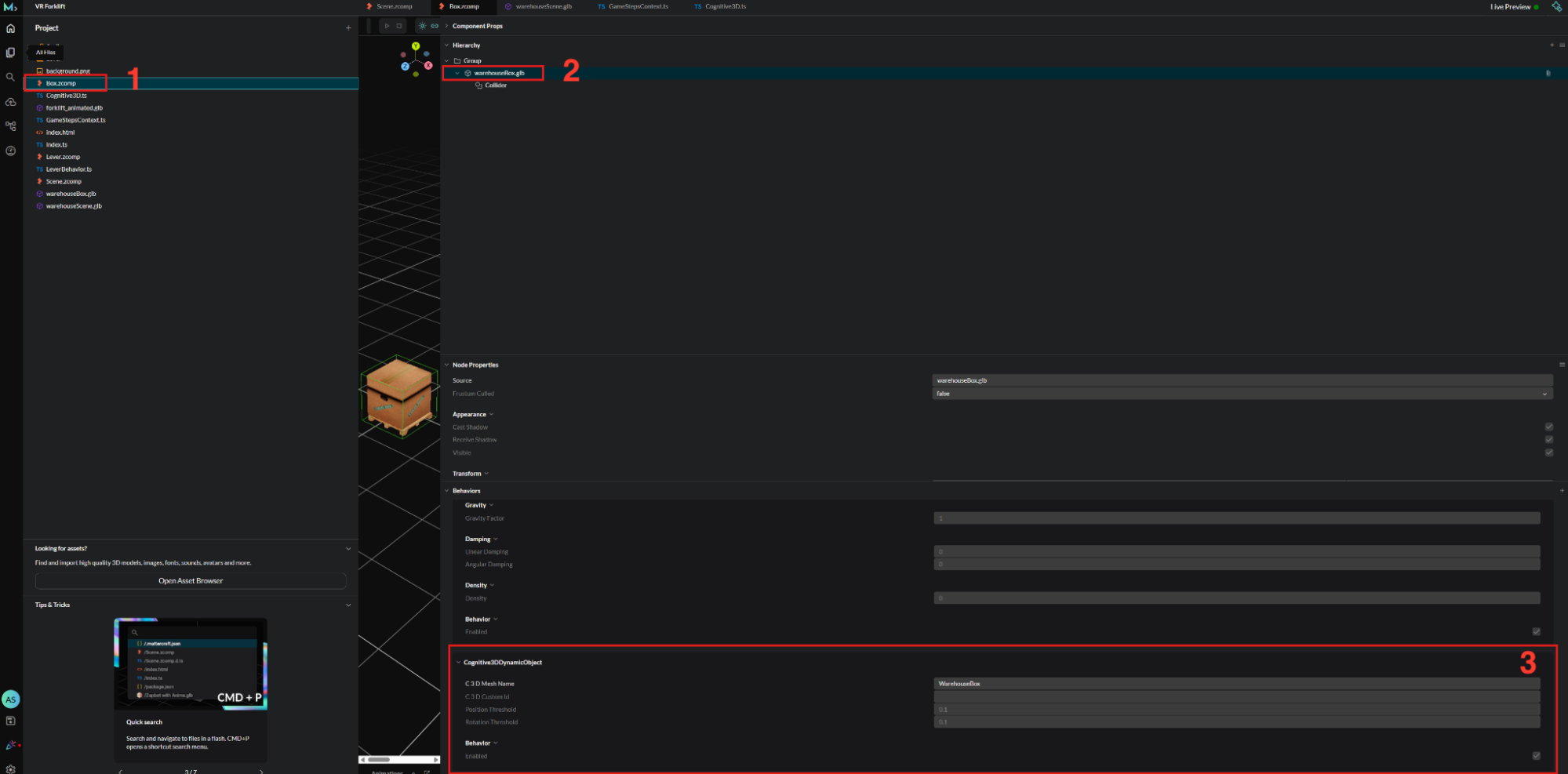The image size is (1568, 774).
Task: Click the AI sparkle icon next to Live Preview
Action: click(1556, 6)
